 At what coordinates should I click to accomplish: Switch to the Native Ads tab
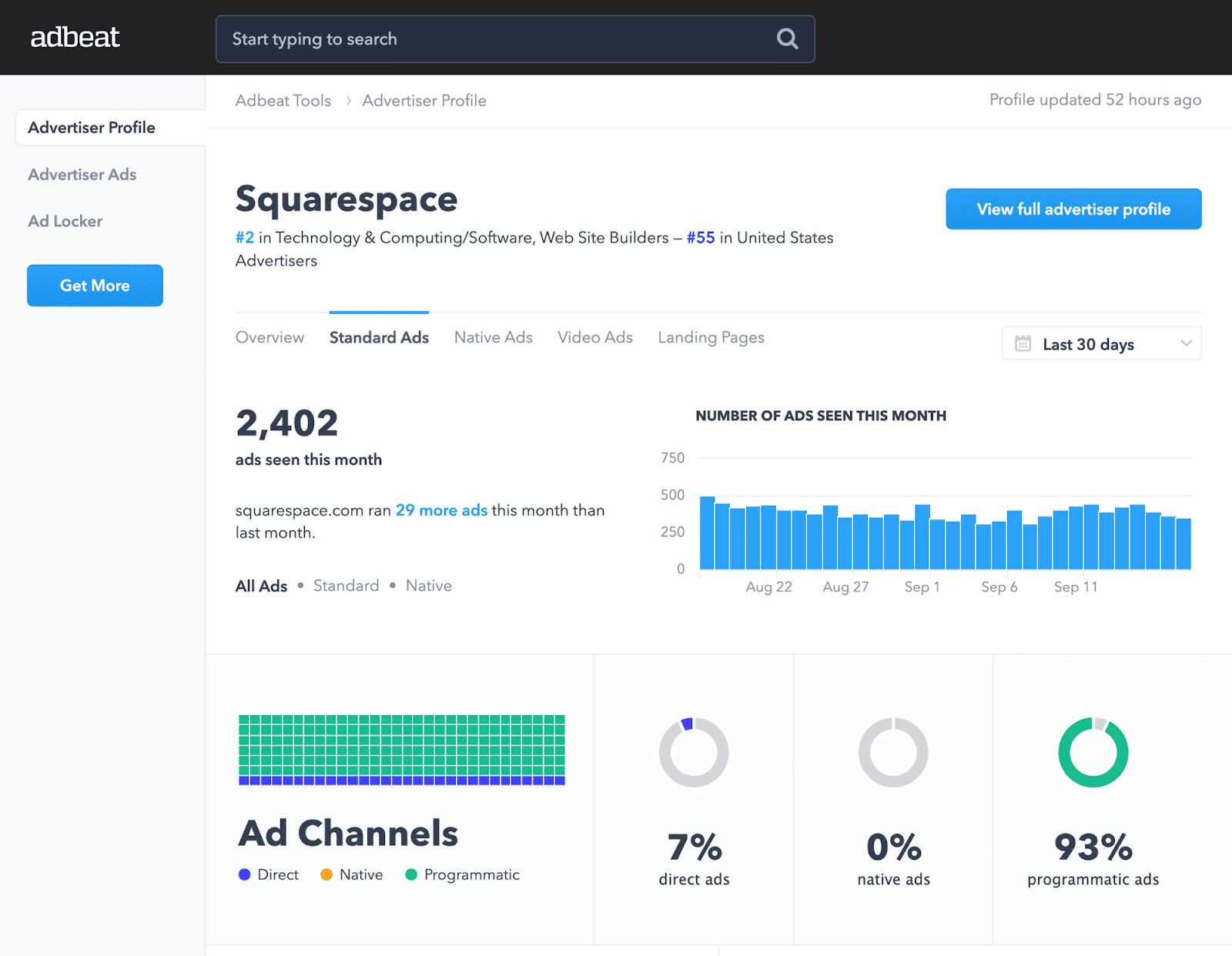coord(493,337)
